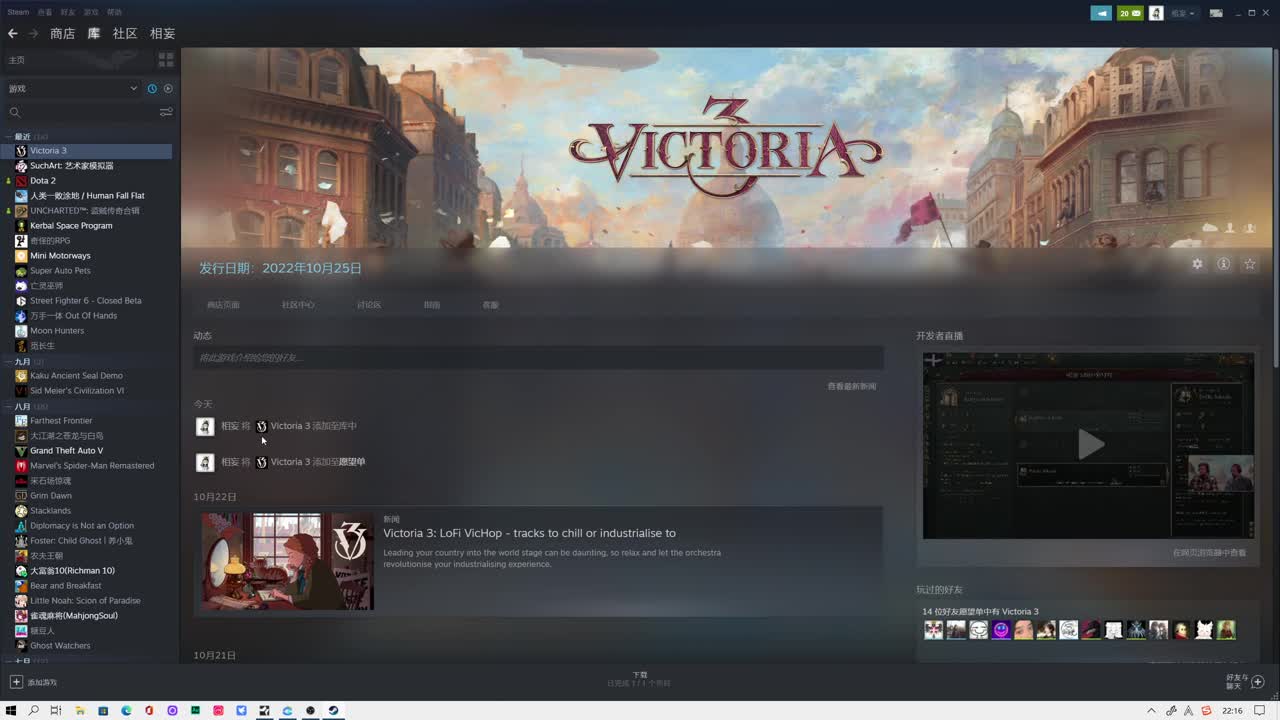Show game info circle icon
The image size is (1280, 720).
pyautogui.click(x=1223, y=264)
